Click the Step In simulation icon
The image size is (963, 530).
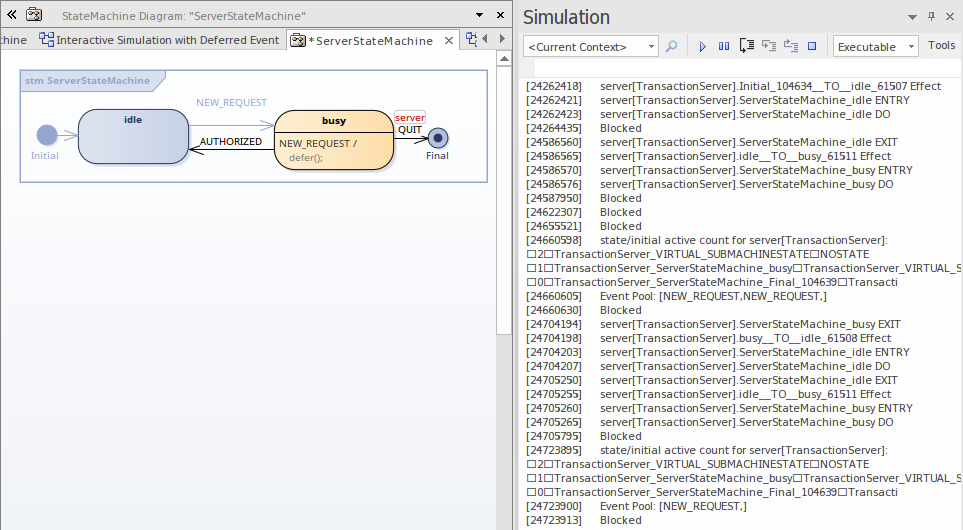768,47
